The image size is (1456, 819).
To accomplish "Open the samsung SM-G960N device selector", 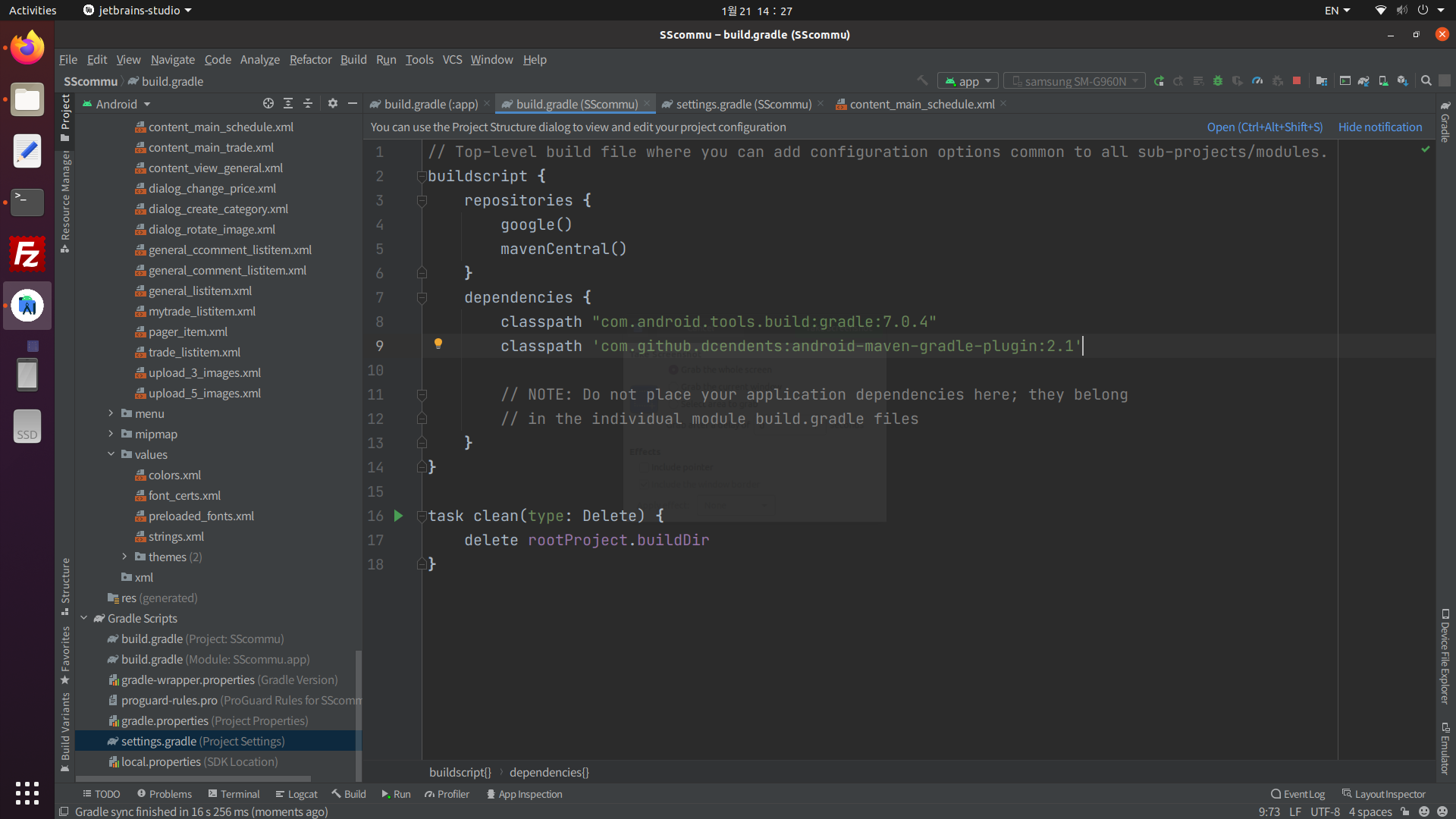I will pos(1074,80).
